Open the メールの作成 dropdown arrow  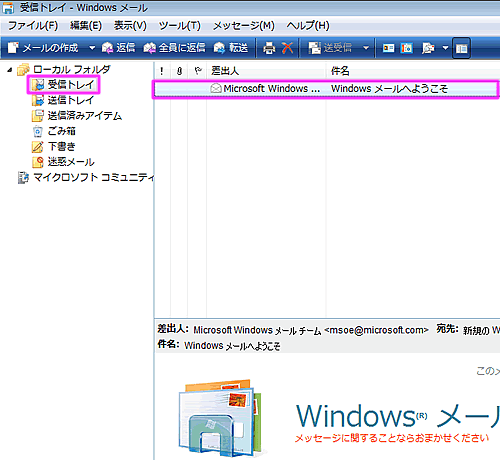[92, 48]
